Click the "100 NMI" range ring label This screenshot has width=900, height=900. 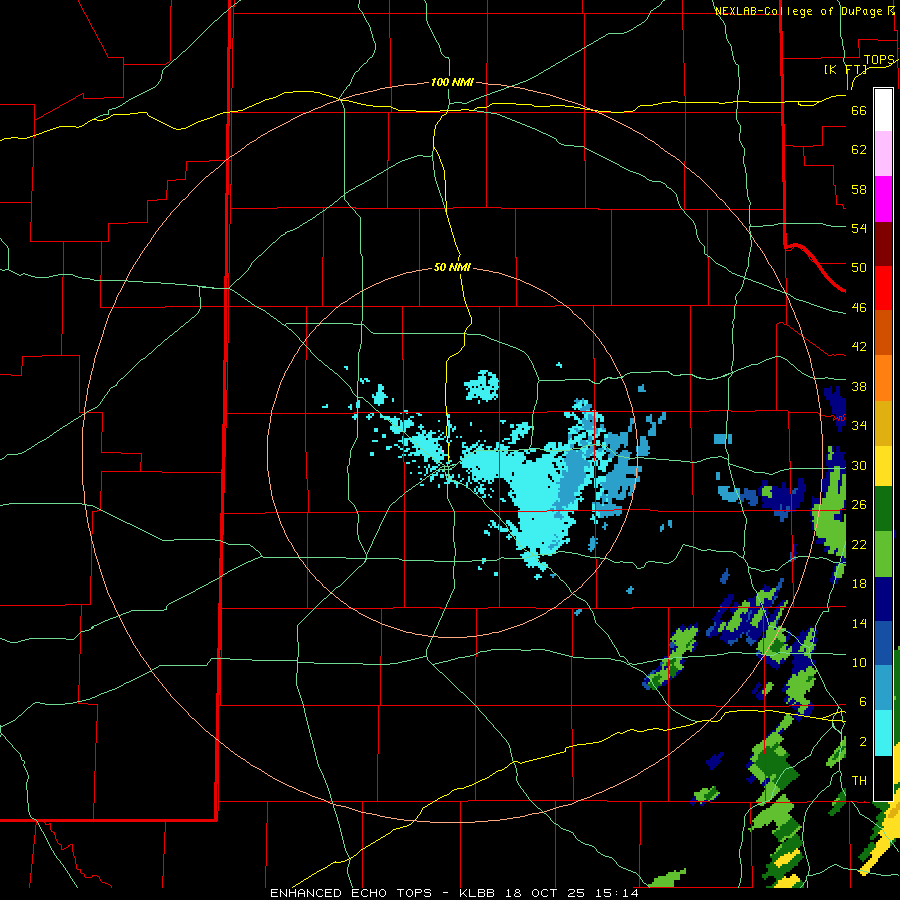point(452,82)
